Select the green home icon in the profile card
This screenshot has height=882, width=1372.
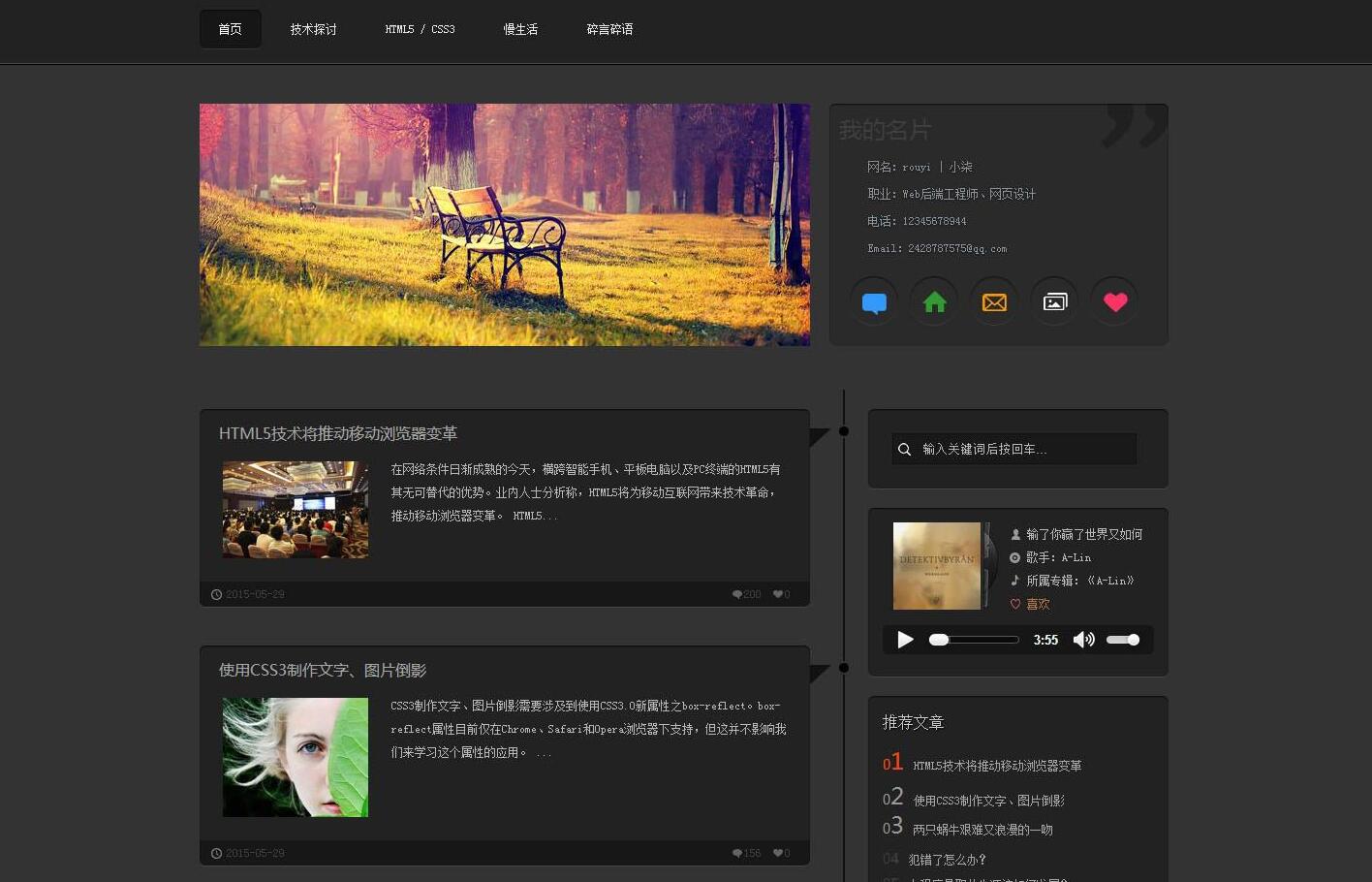click(933, 300)
